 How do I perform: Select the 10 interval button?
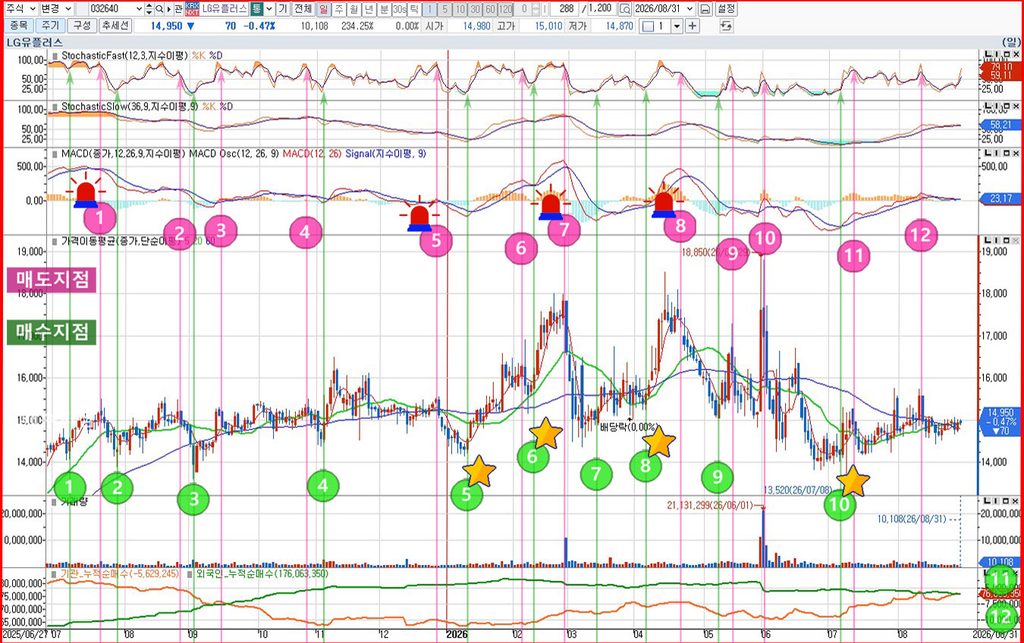pos(460,9)
